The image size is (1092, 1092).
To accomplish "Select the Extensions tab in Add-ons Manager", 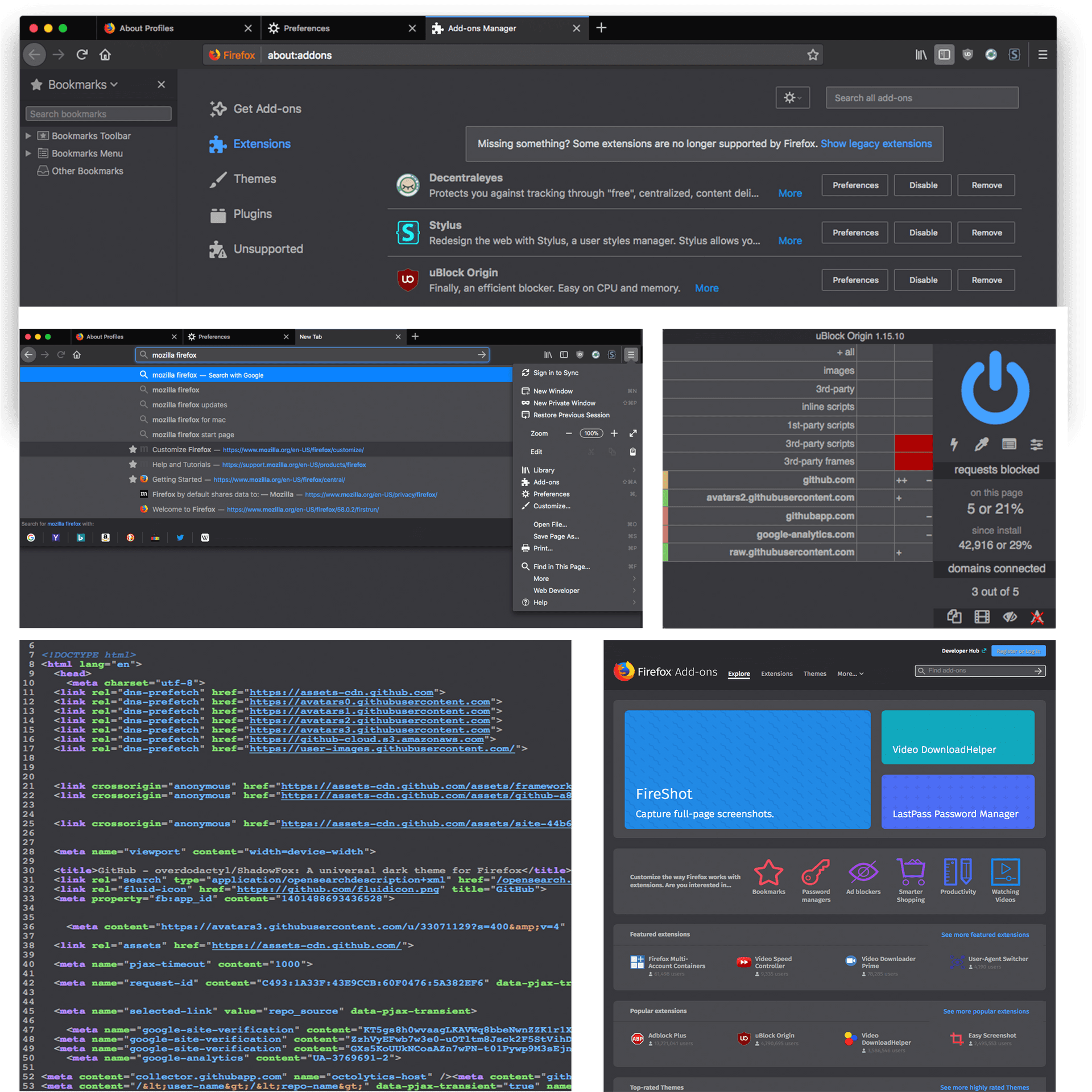I will [x=262, y=143].
